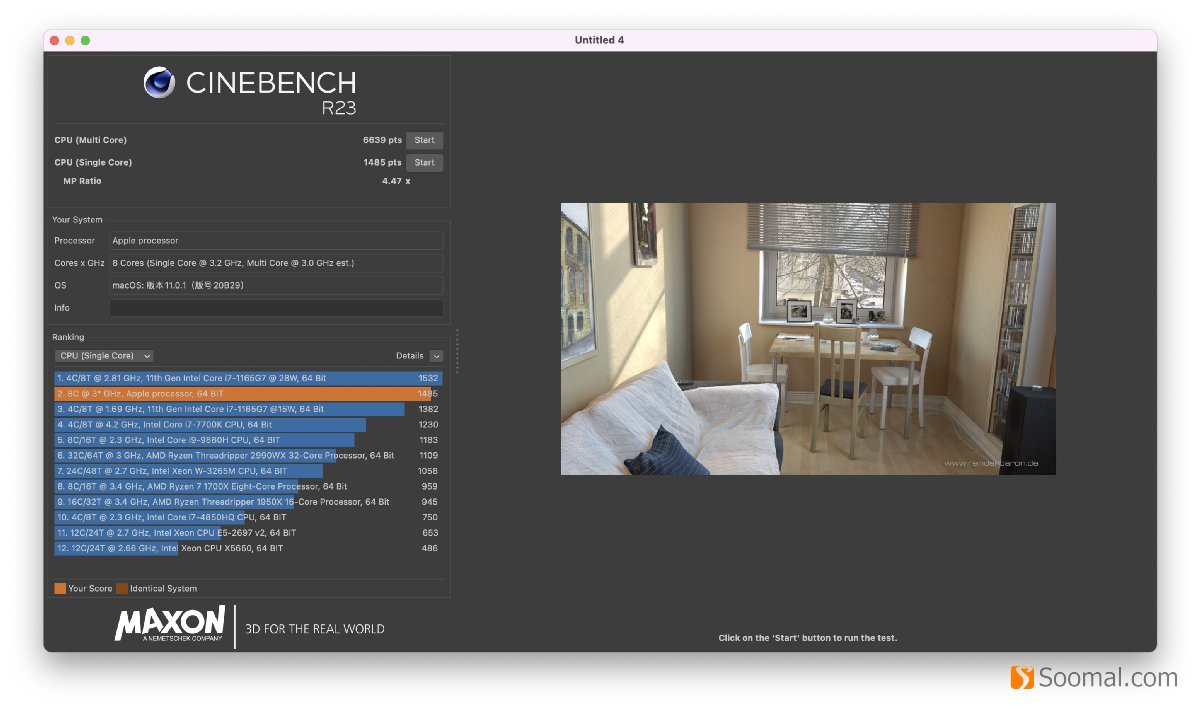The height and width of the screenshot is (709, 1199).
Task: Click the rendered room preview image
Action: pos(807,339)
